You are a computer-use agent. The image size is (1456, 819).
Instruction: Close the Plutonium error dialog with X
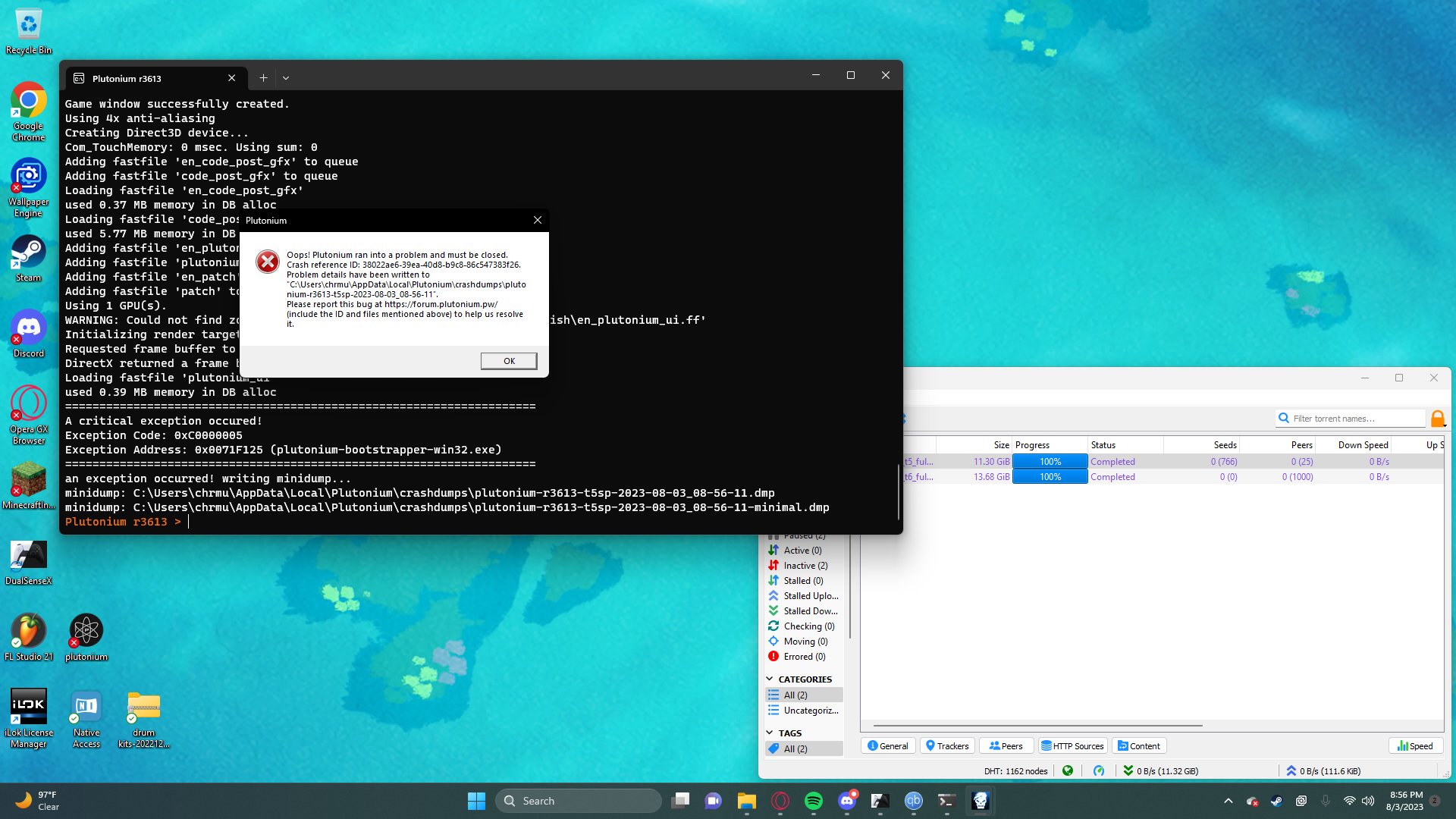(x=538, y=220)
